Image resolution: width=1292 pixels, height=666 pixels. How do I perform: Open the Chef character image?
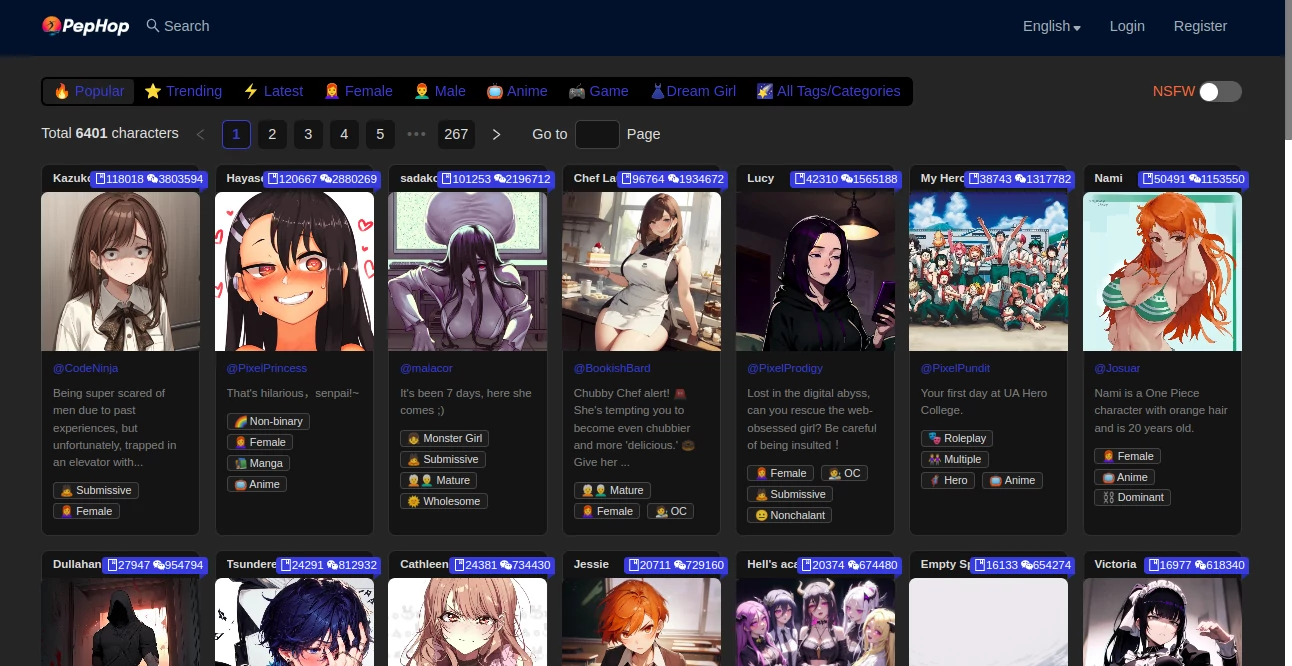tap(641, 271)
